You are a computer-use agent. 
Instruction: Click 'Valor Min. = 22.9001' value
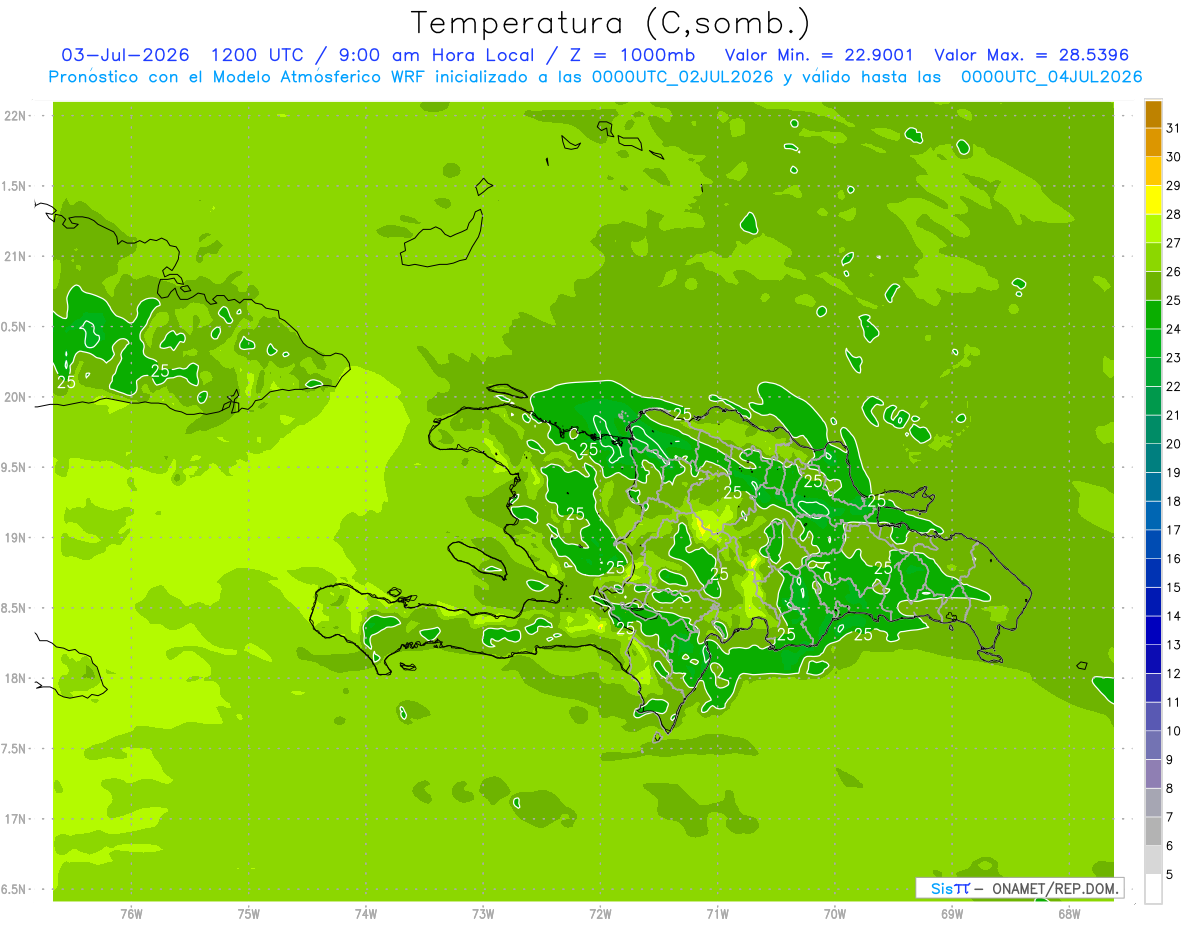[x=819, y=55]
